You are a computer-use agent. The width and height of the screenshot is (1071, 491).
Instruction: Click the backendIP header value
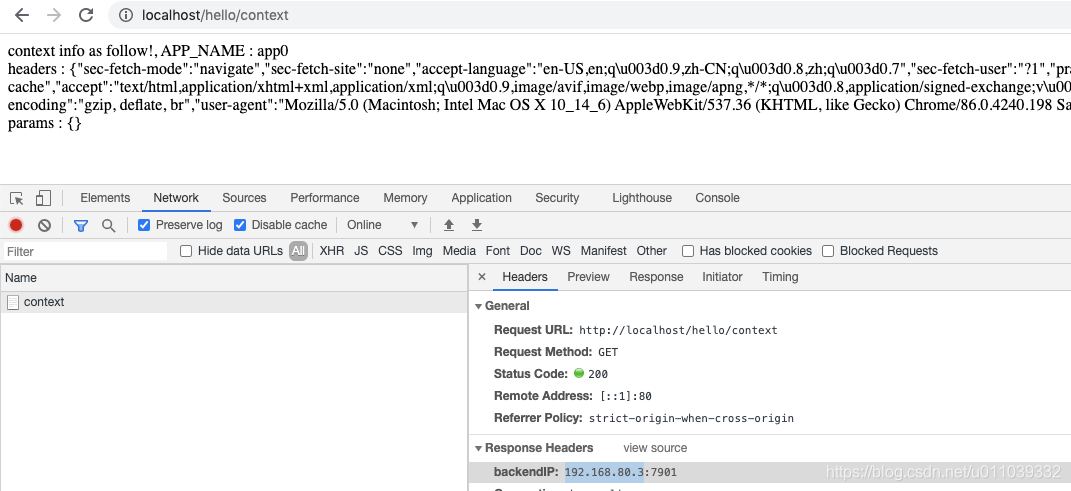point(621,472)
